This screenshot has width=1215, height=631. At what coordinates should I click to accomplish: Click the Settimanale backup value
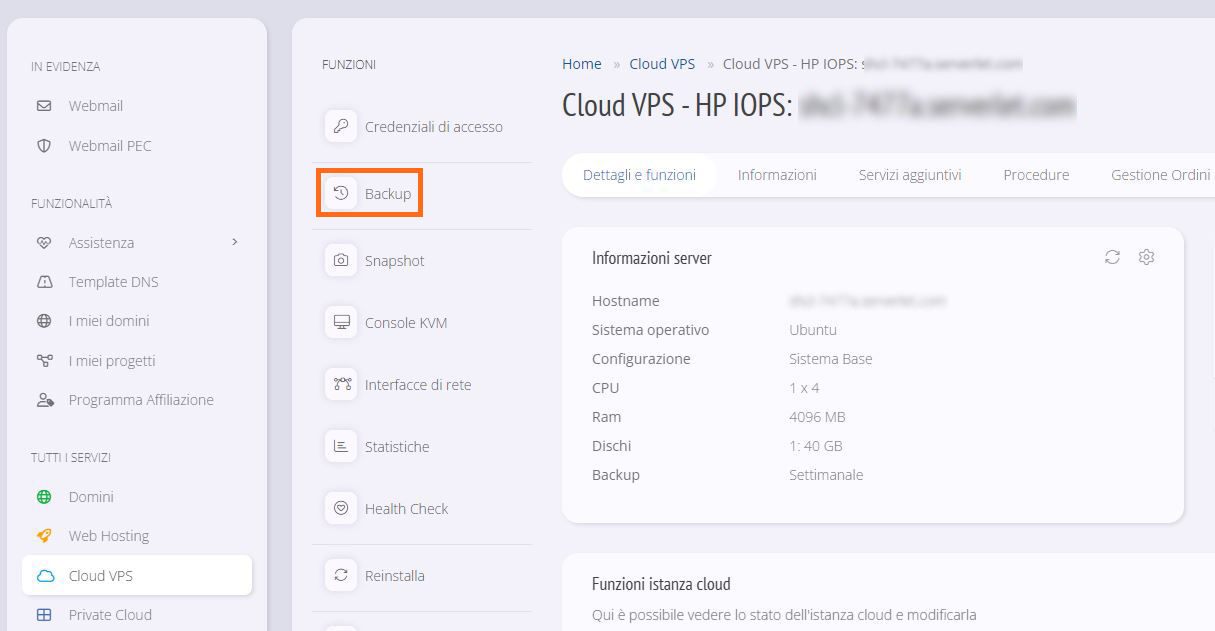826,475
